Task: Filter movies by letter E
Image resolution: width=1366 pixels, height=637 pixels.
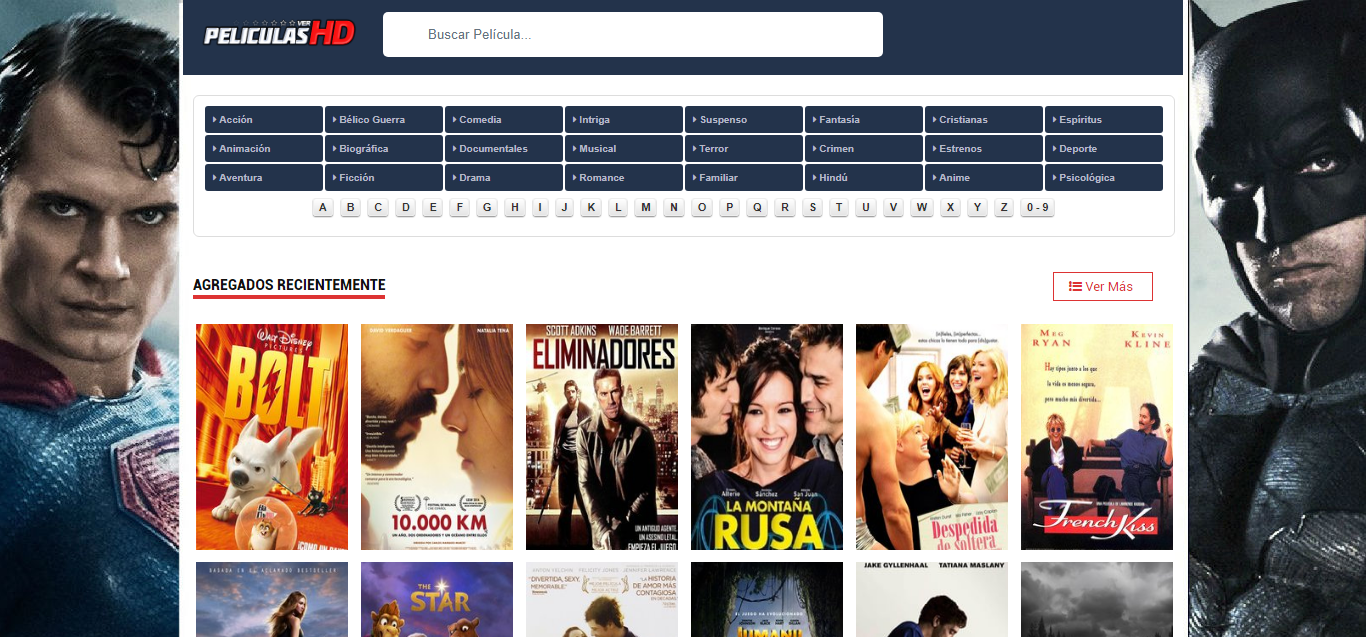Action: 432,208
